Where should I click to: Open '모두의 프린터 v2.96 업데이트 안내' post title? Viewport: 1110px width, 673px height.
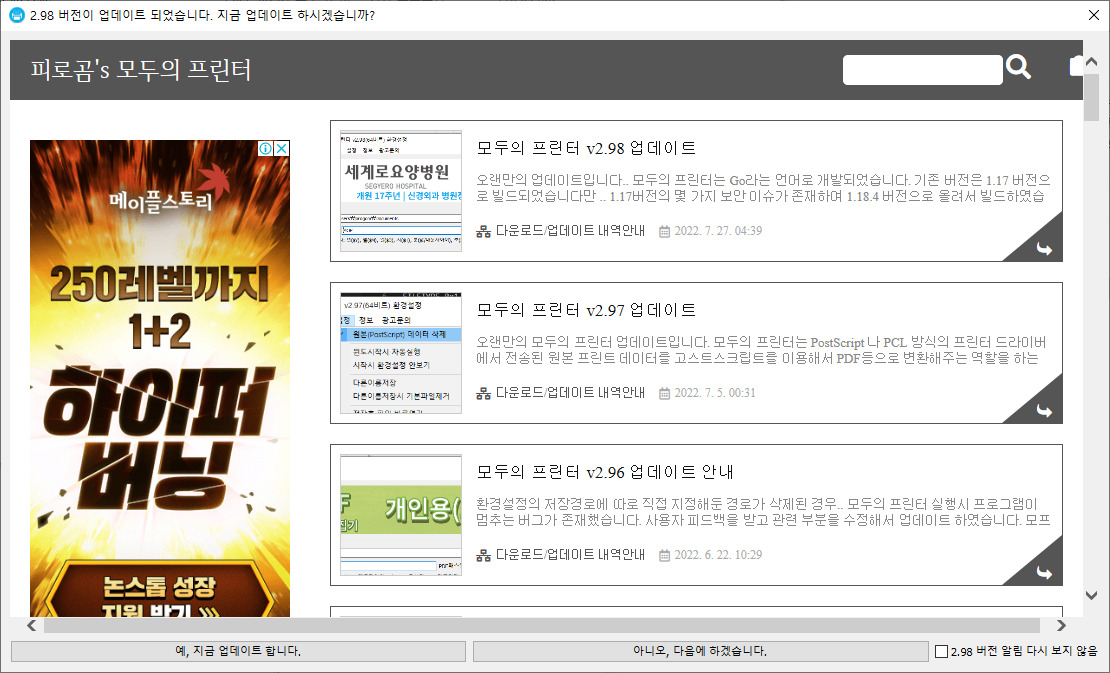pos(605,472)
